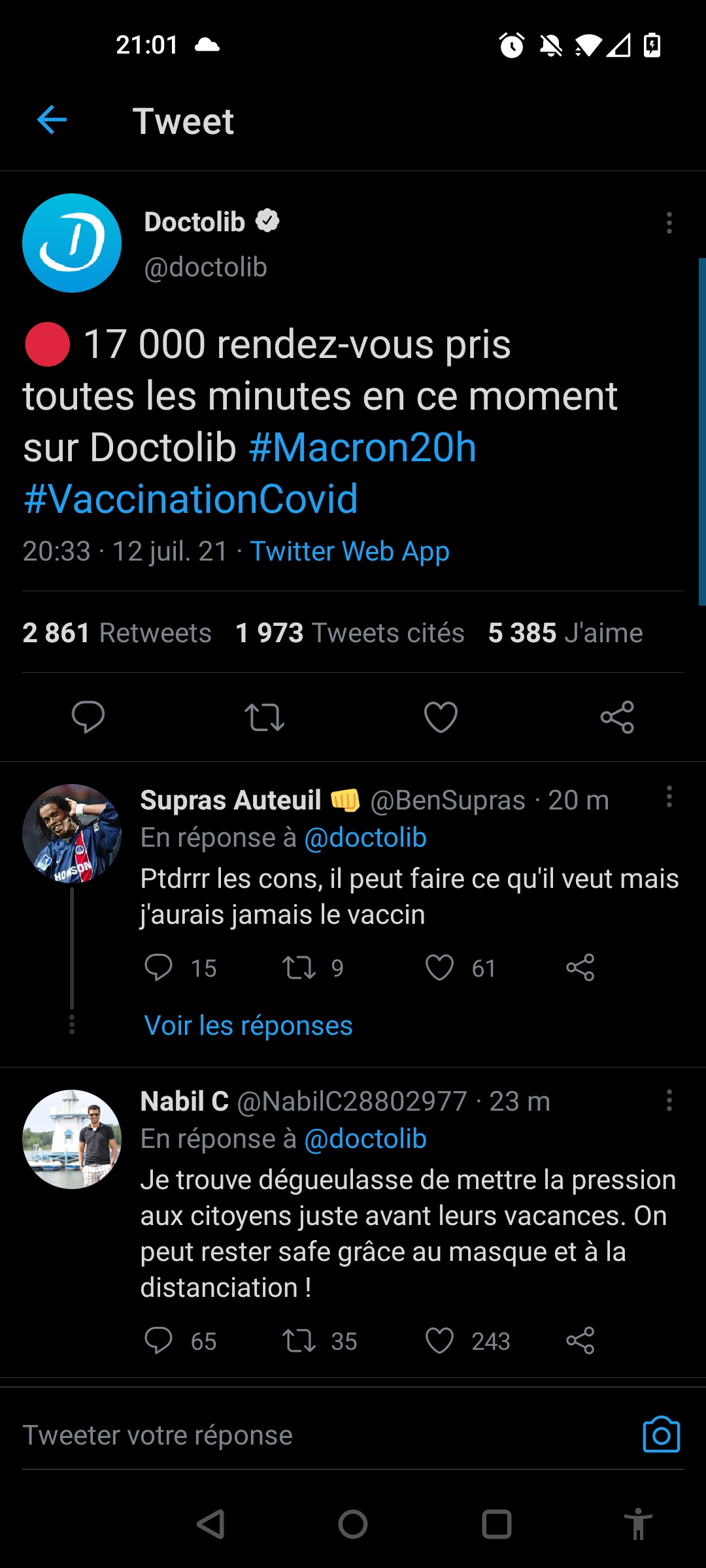Image resolution: width=706 pixels, height=1568 pixels.
Task: Share Nabil C's reply
Action: (x=580, y=1341)
